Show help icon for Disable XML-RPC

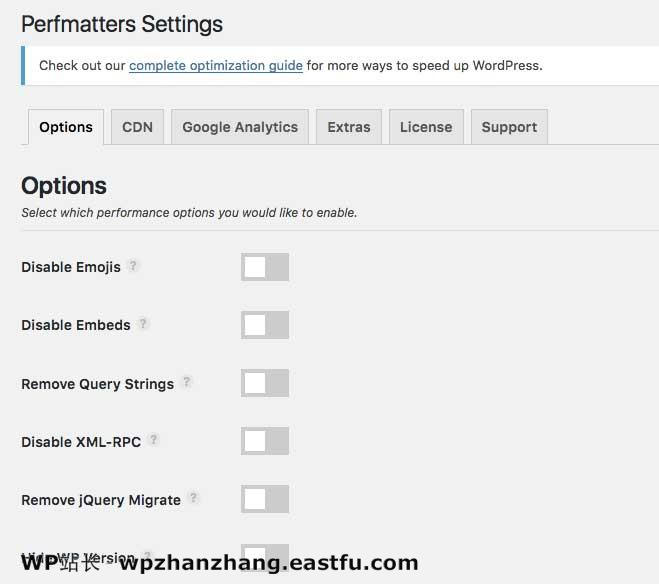(154, 440)
